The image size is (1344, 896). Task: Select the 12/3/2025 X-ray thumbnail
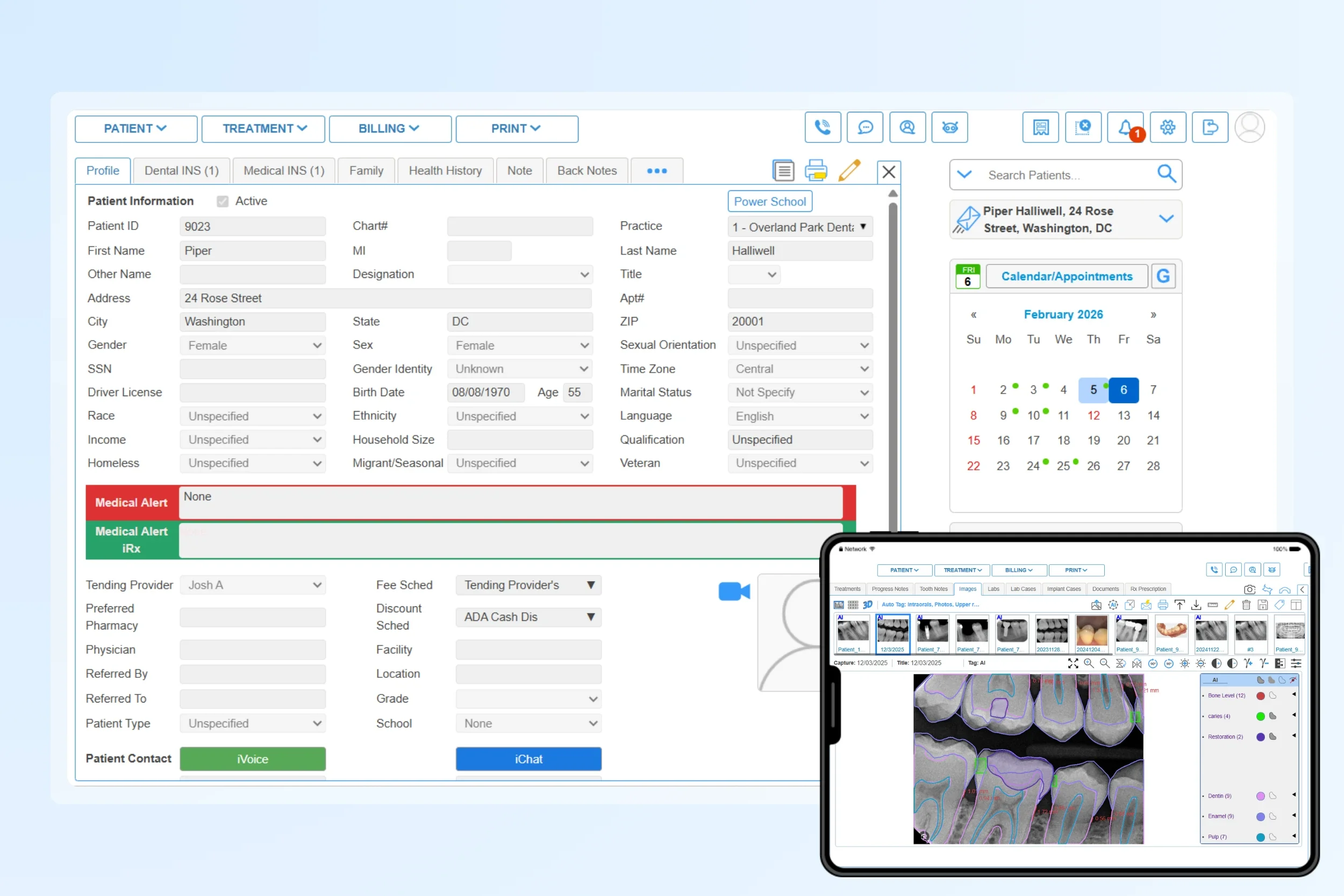pos(892,634)
